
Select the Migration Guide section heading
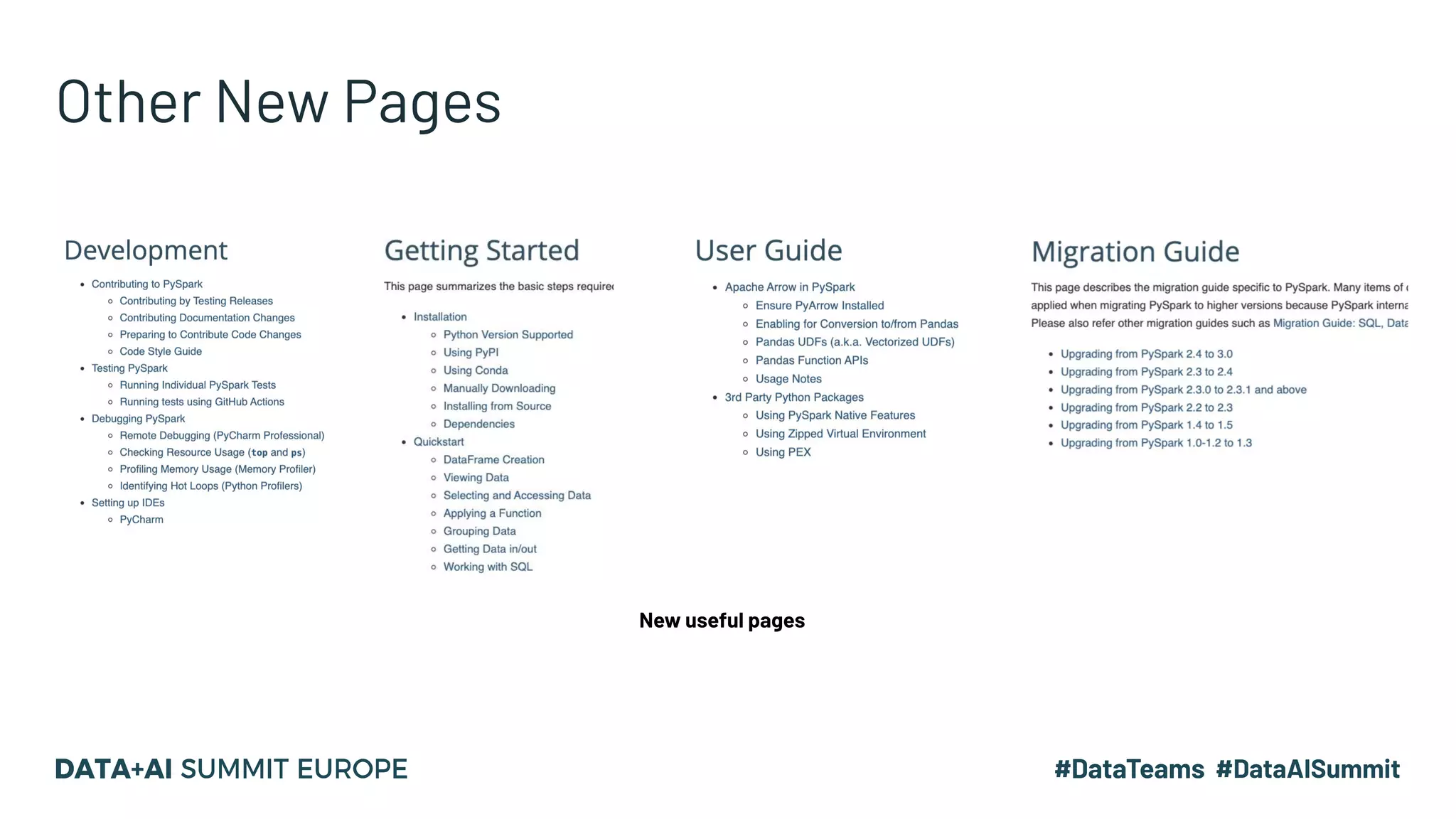point(1135,252)
